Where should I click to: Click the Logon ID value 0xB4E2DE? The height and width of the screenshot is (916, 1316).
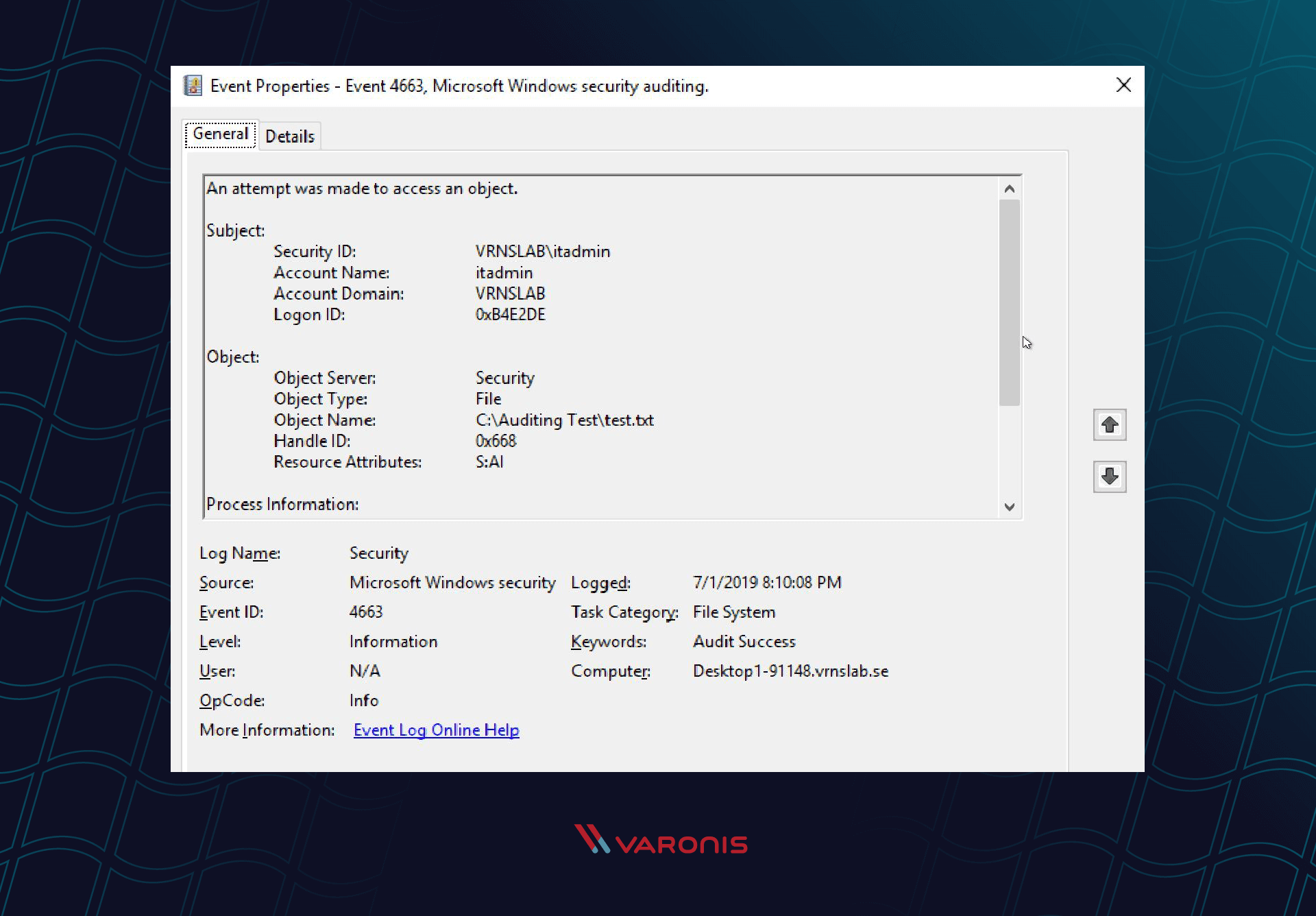[x=511, y=314]
